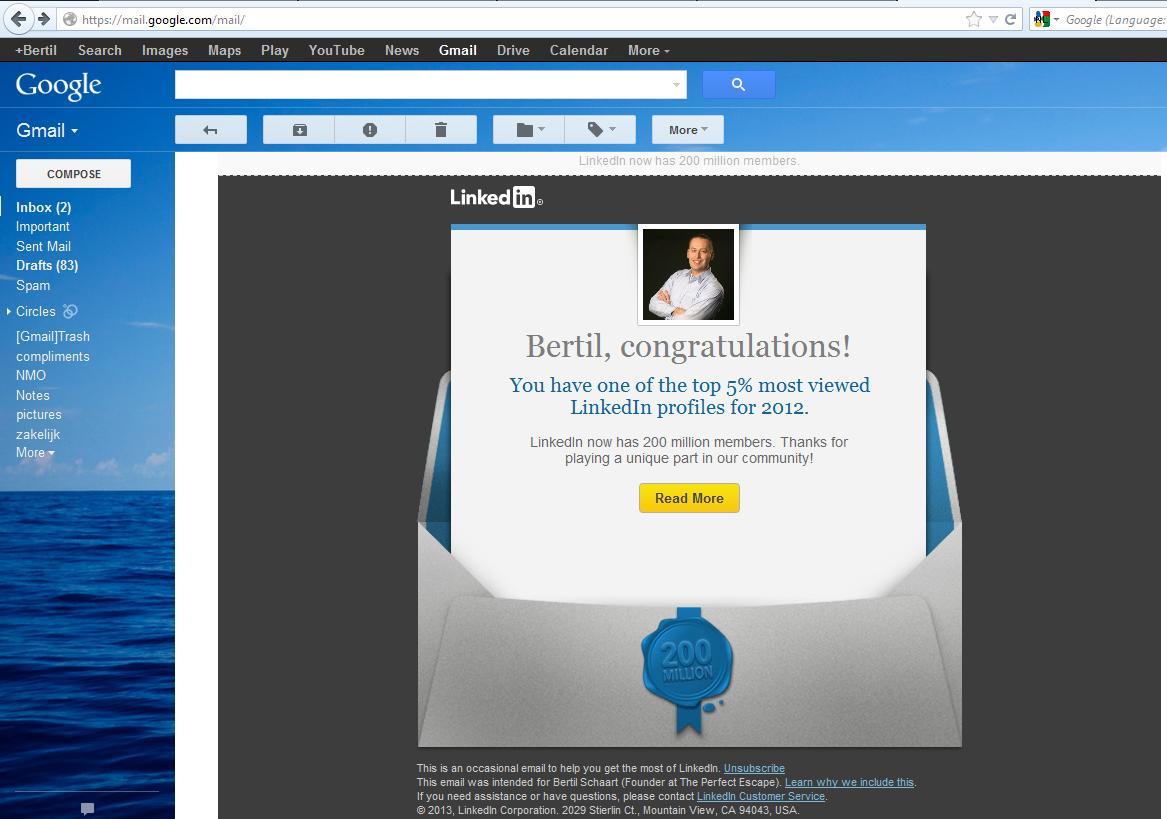
Task: Open YouTube in Google bar
Action: coord(336,50)
